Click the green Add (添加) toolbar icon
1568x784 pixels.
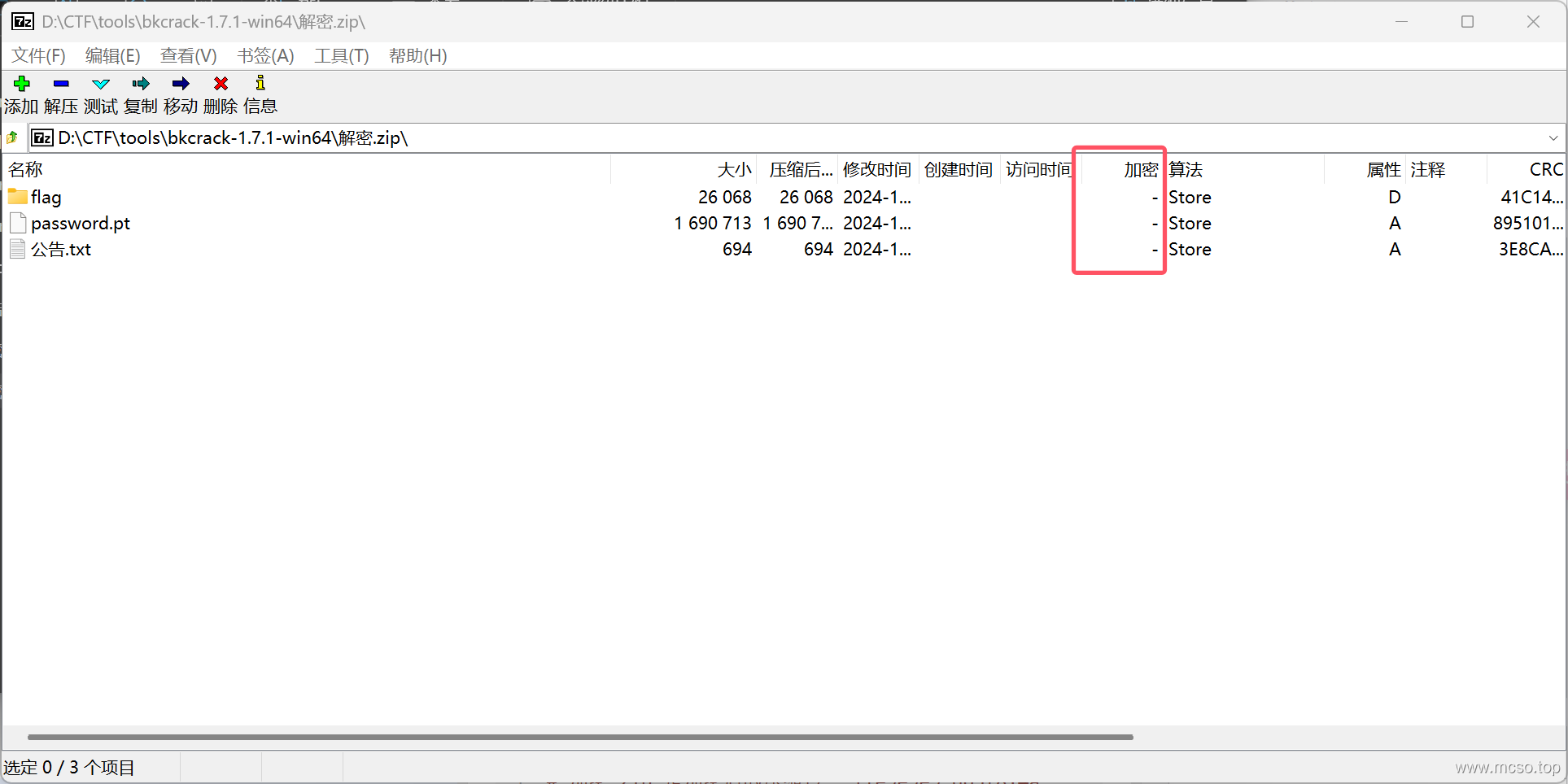point(22,84)
